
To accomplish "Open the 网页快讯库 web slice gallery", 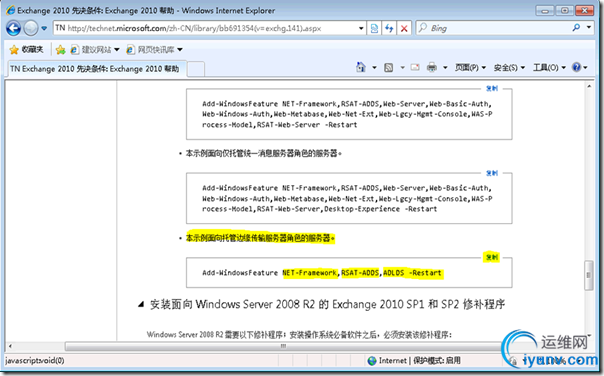I will click(x=154, y=50).
